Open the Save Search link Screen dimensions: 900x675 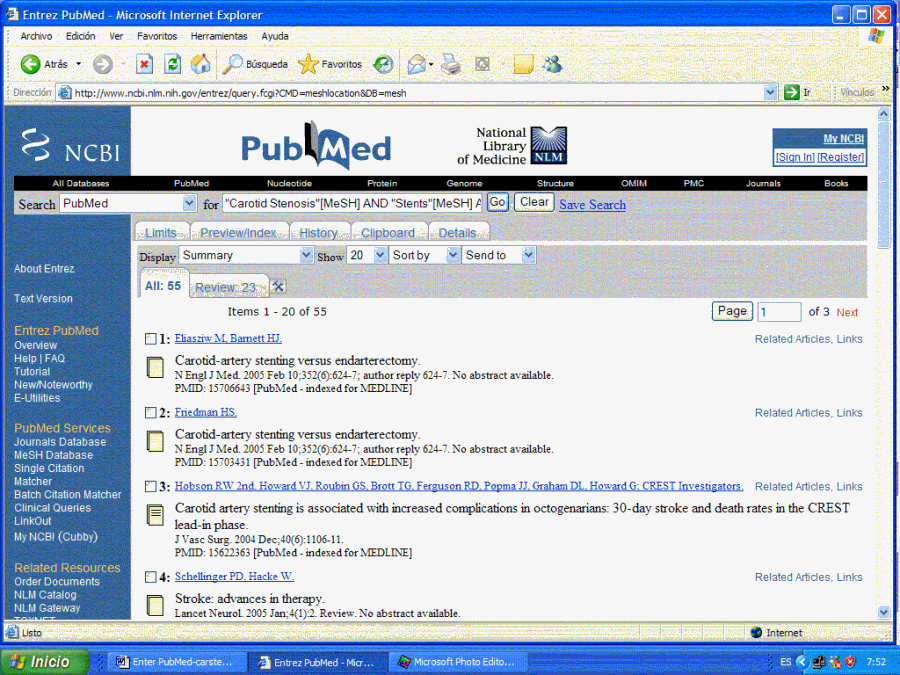point(592,205)
